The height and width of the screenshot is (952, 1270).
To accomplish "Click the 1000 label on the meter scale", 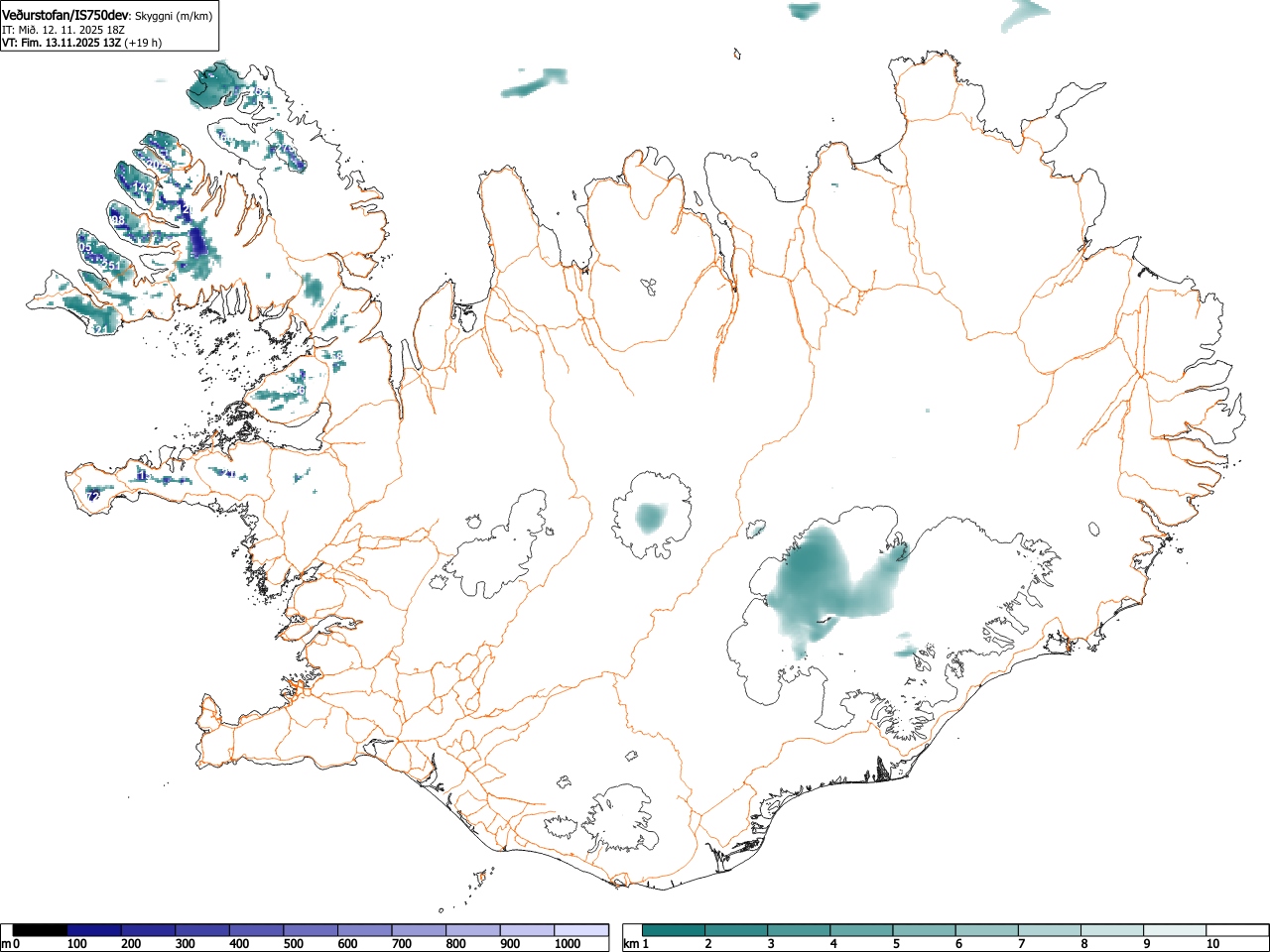I will [568, 944].
